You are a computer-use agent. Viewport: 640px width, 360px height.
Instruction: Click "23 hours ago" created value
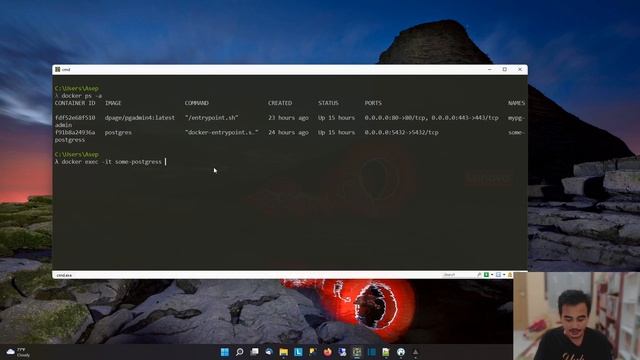coord(288,118)
